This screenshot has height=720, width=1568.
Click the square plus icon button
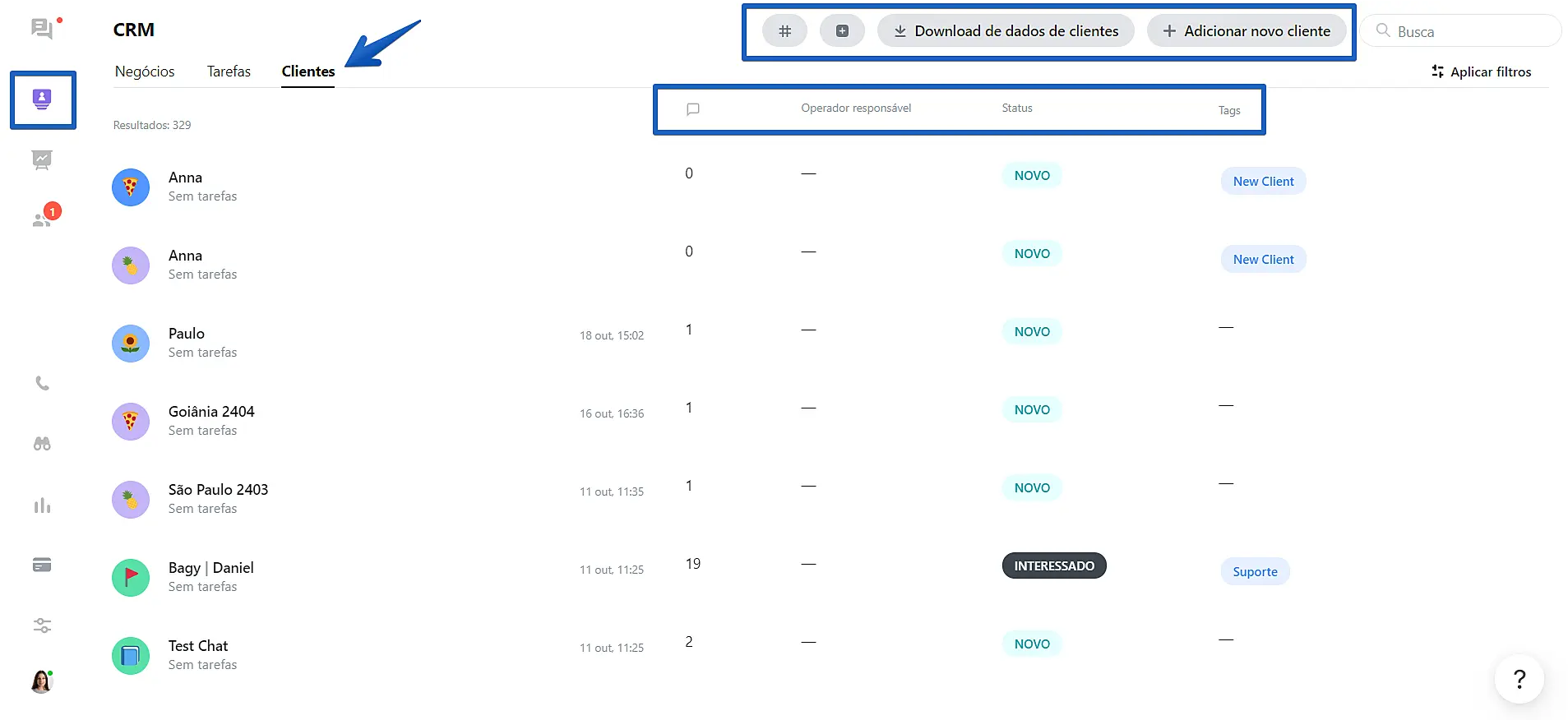(842, 31)
